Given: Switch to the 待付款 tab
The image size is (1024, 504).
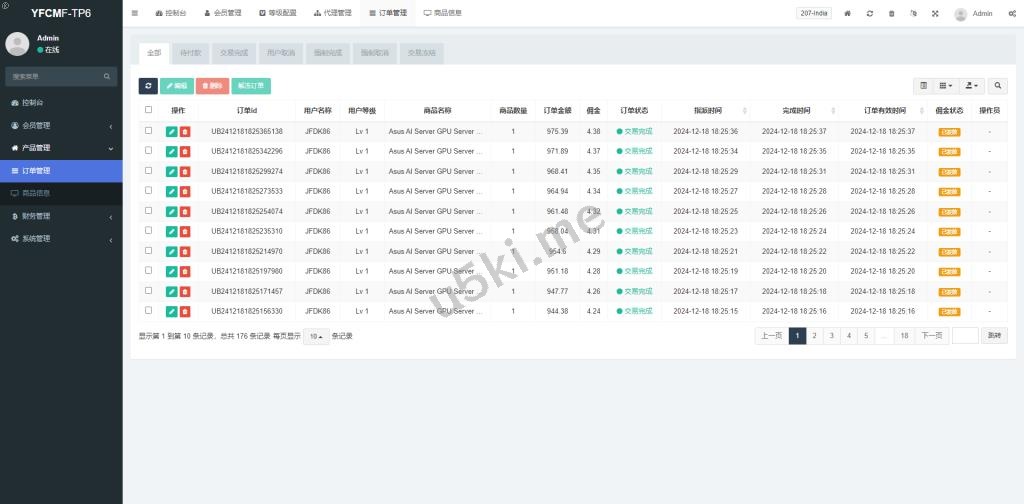Looking at the screenshot, I should tap(188, 52).
